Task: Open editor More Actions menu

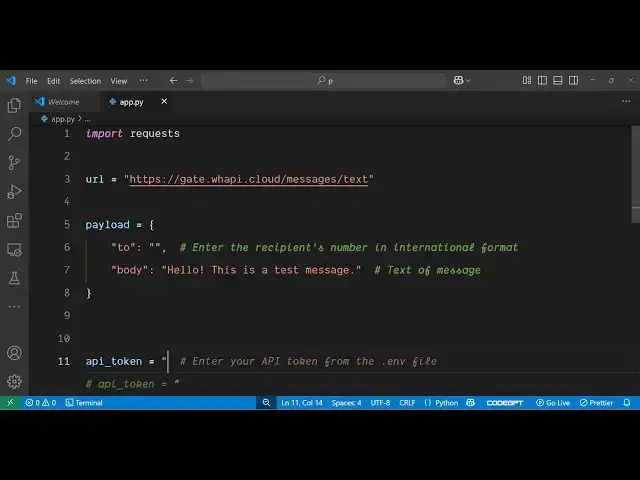Action: [x=626, y=101]
